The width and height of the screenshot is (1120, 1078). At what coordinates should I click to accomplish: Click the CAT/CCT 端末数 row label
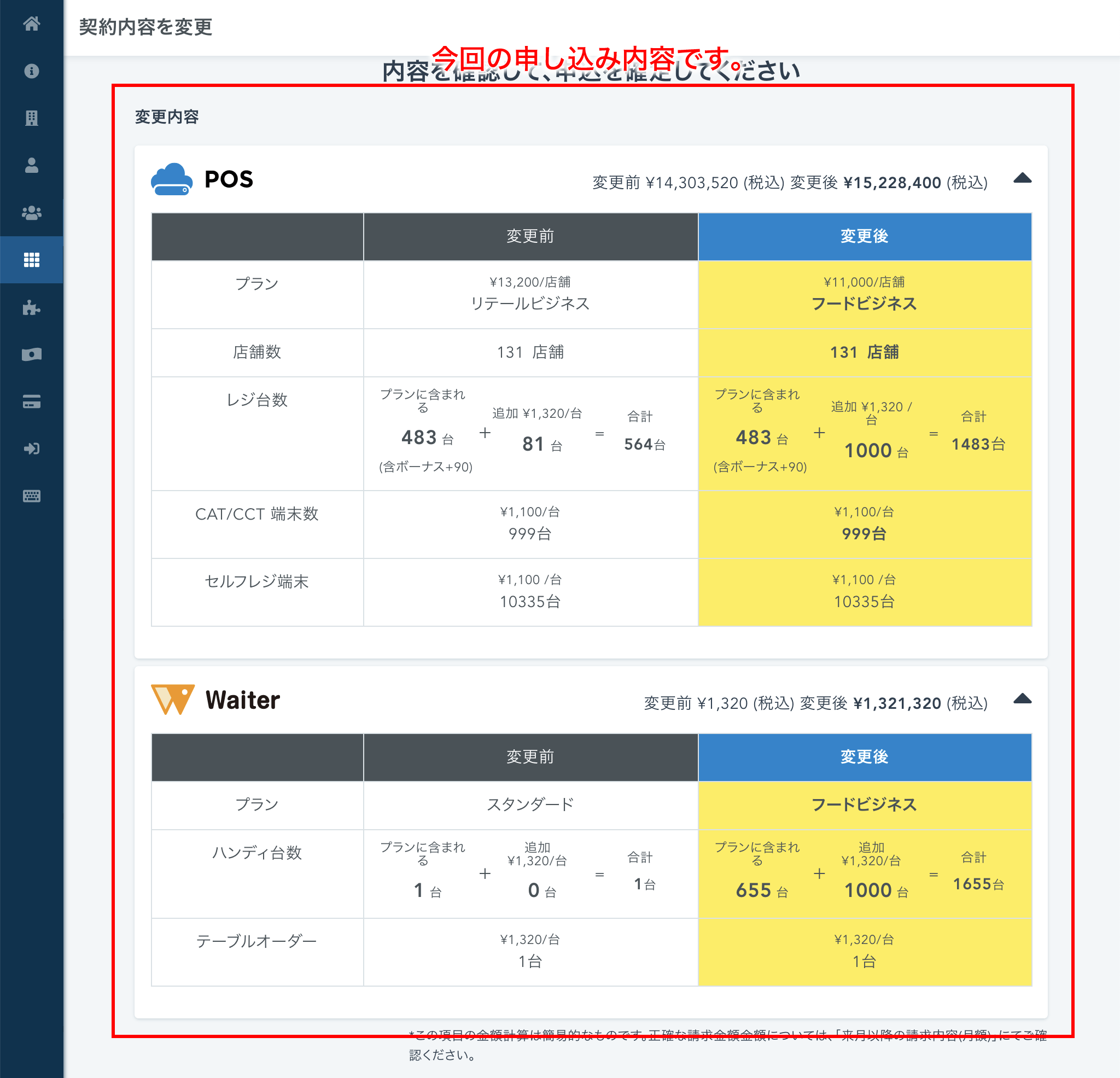(x=257, y=514)
